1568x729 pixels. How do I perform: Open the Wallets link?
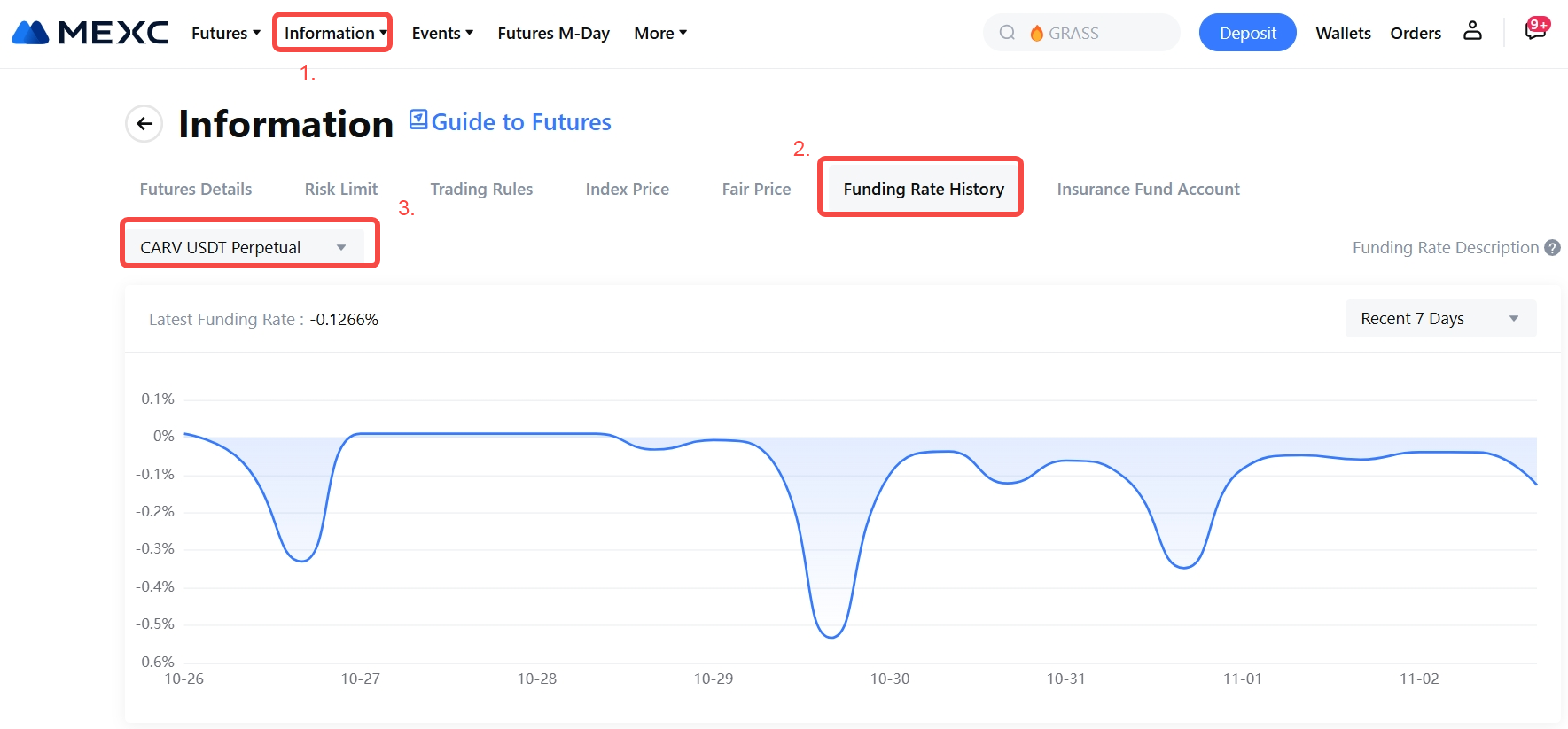pyautogui.click(x=1342, y=33)
